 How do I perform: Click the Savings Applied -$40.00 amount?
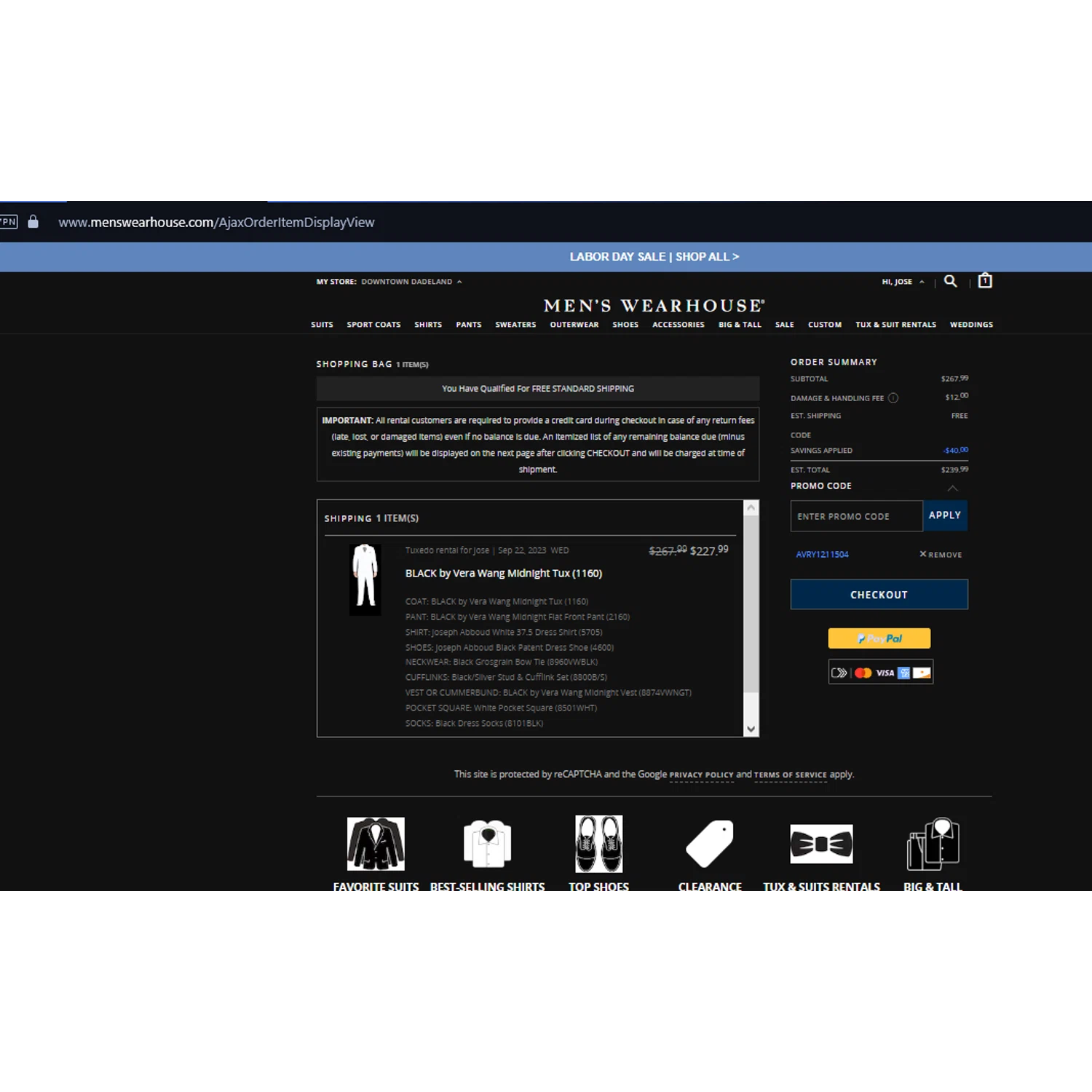pyautogui.click(x=955, y=450)
